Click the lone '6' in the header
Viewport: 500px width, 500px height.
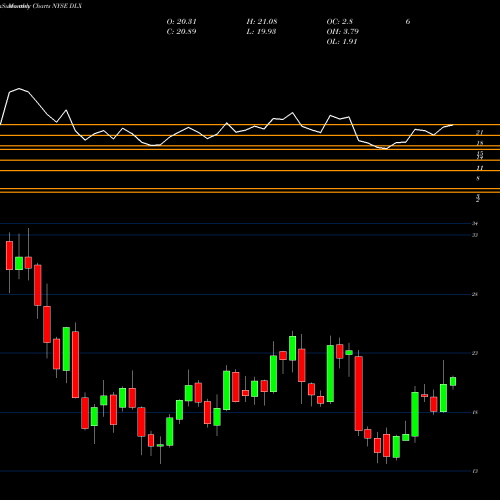[x=408, y=22]
